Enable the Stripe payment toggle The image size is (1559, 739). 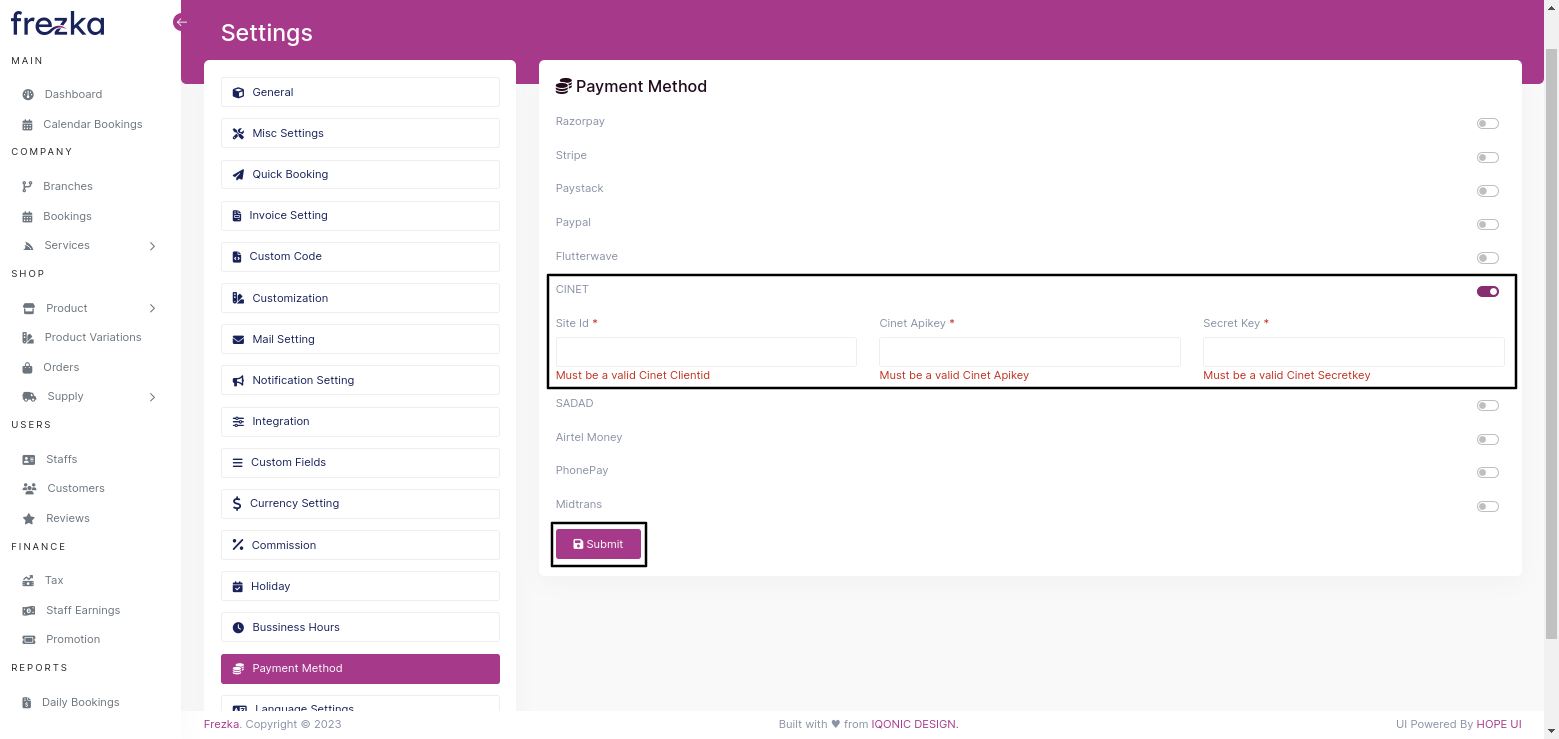click(x=1488, y=157)
